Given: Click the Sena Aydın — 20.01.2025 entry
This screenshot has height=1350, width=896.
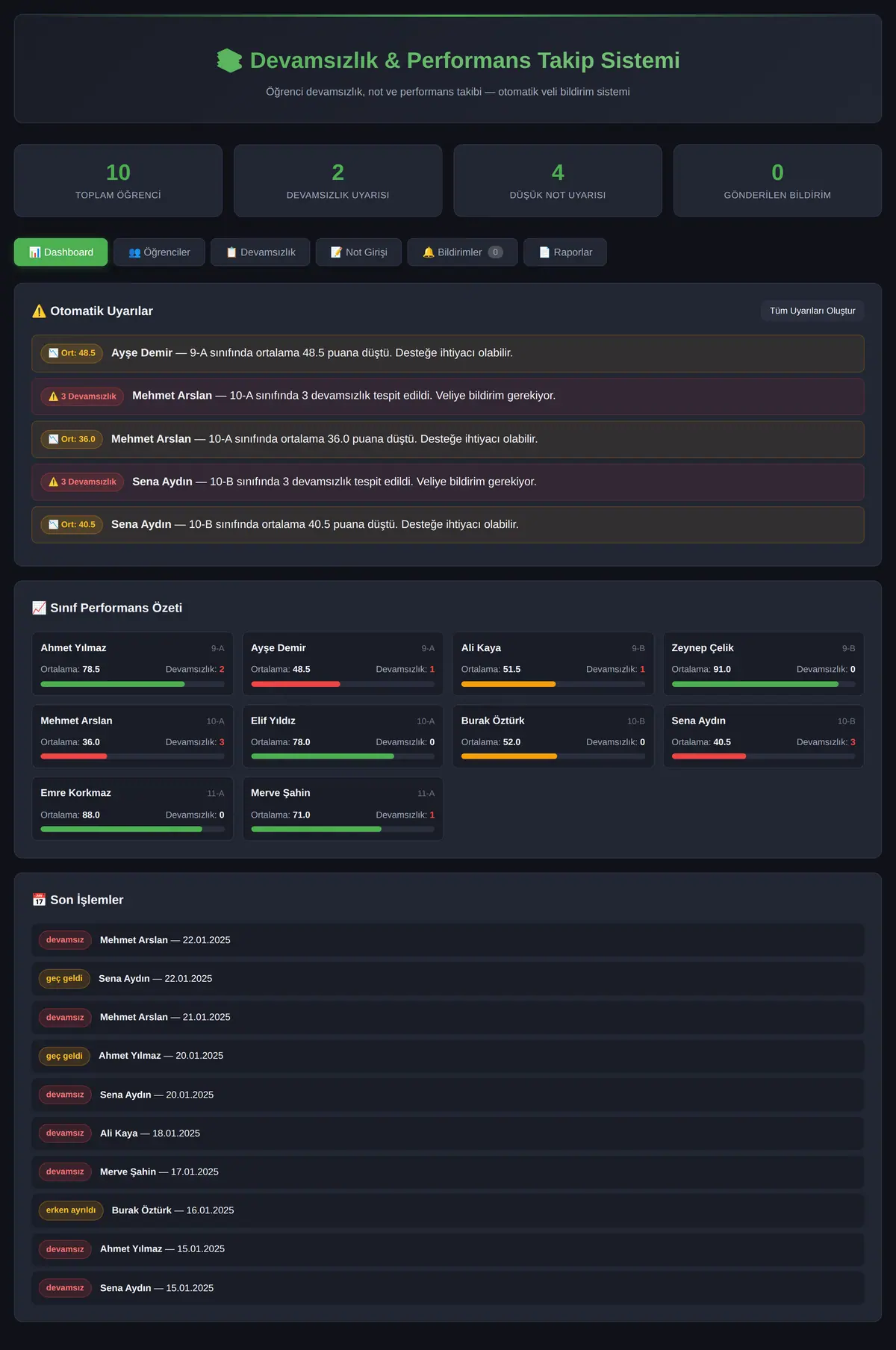Looking at the screenshot, I should (448, 1095).
